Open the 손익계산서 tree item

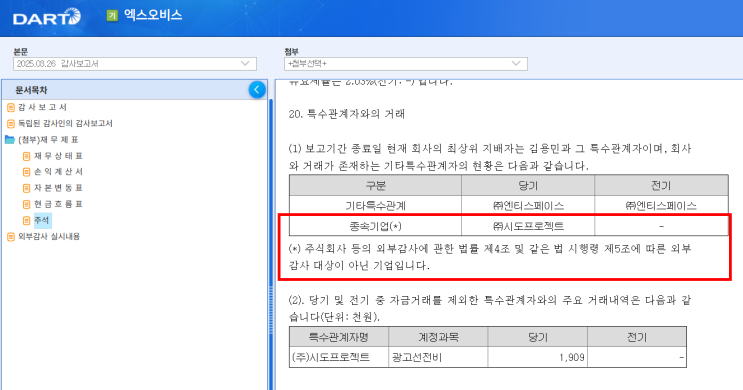pyautogui.click(x=58, y=172)
